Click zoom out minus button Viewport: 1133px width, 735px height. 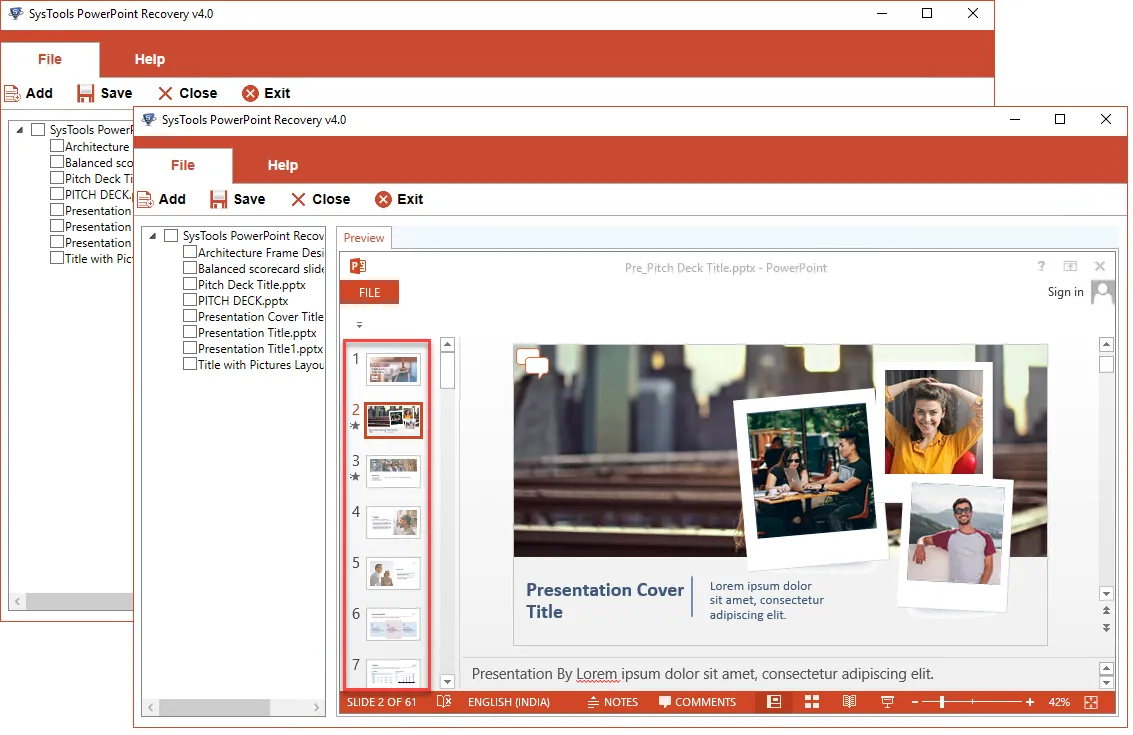[915, 702]
